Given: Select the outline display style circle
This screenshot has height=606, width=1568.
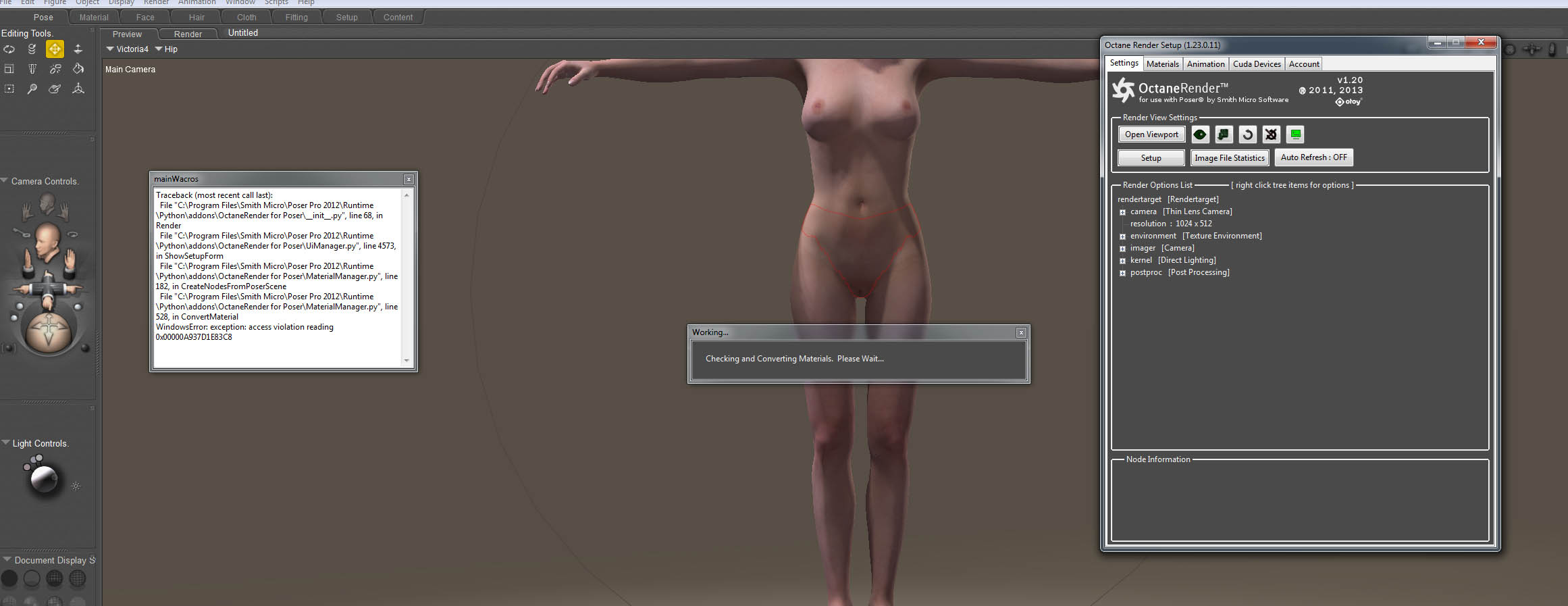Looking at the screenshot, I should 32,578.
